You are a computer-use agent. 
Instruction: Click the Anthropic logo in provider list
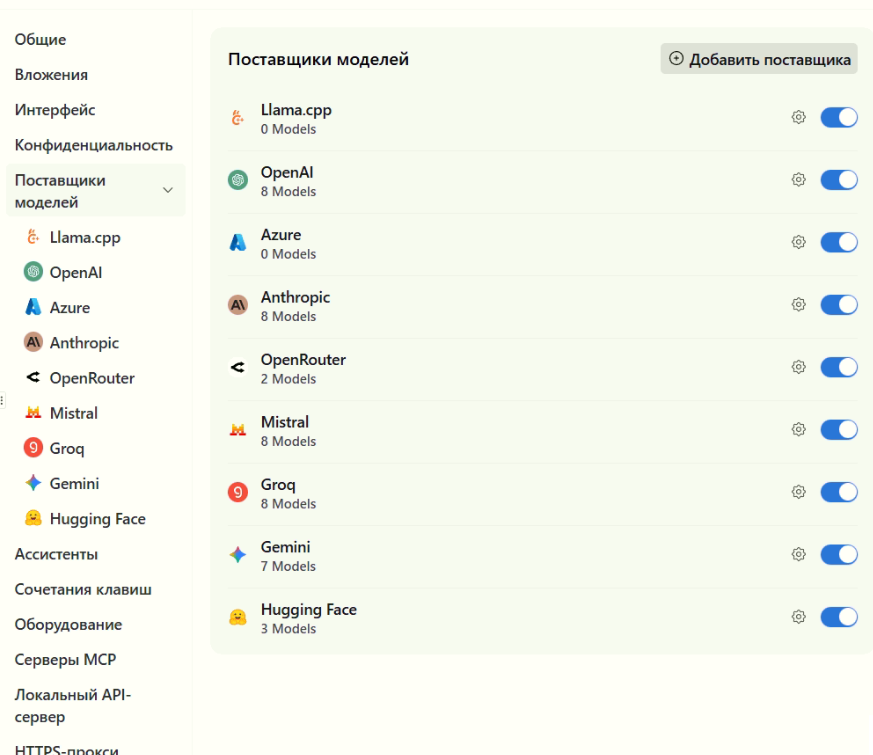pos(238,305)
